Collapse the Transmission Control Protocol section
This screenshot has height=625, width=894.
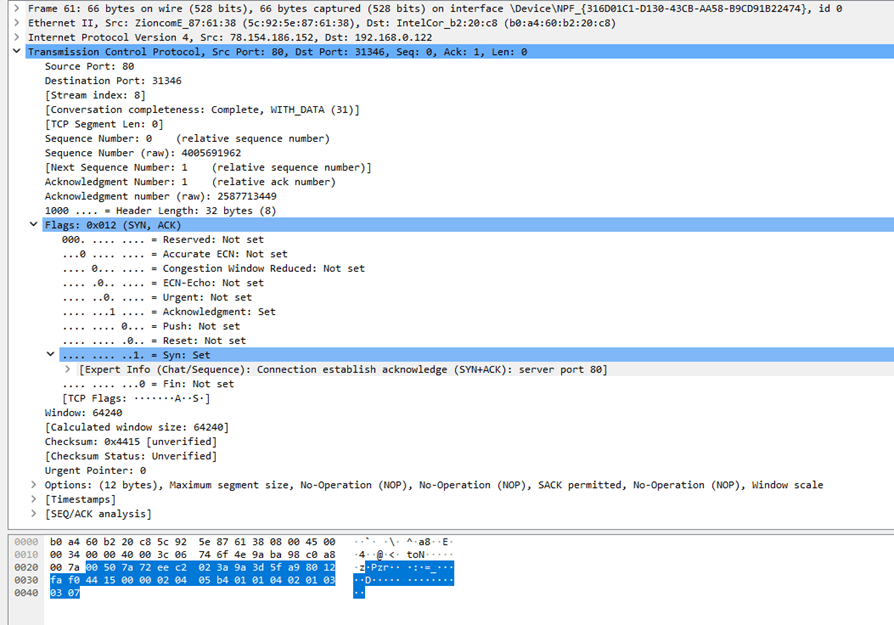pos(17,51)
